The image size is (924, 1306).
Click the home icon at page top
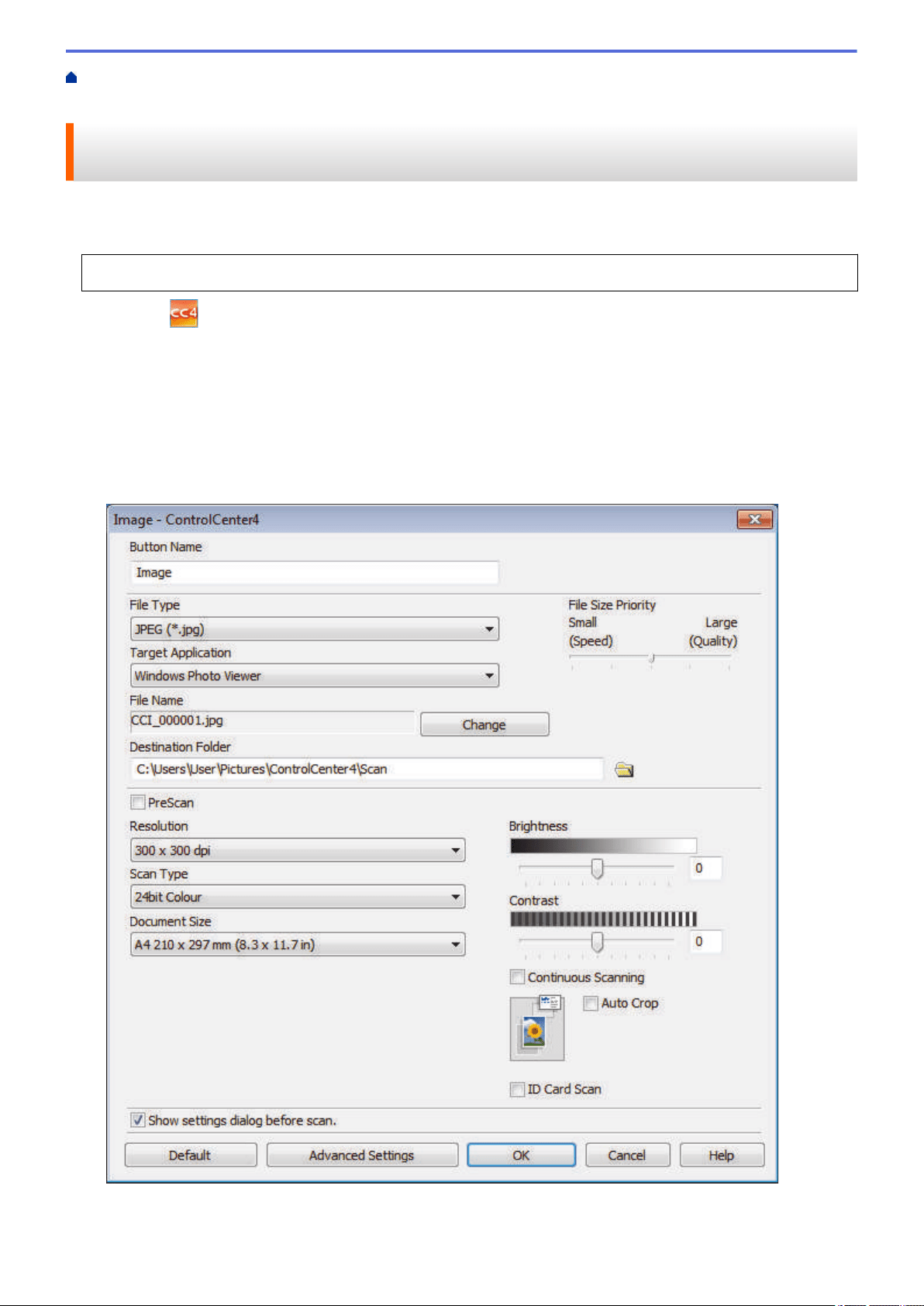point(71,78)
